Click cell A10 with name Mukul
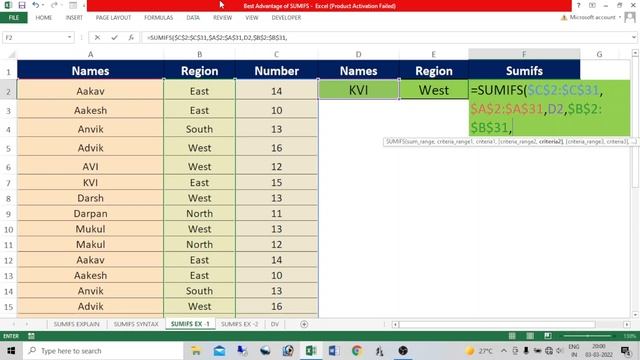This screenshot has height=360, width=640. point(90,229)
